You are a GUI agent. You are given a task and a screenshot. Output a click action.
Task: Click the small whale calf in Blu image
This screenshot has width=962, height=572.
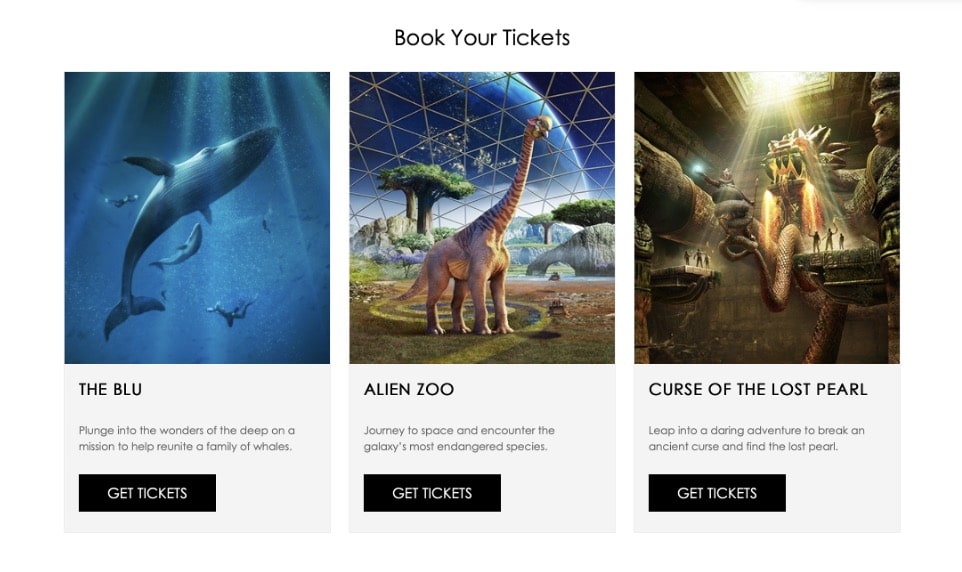tap(180, 247)
